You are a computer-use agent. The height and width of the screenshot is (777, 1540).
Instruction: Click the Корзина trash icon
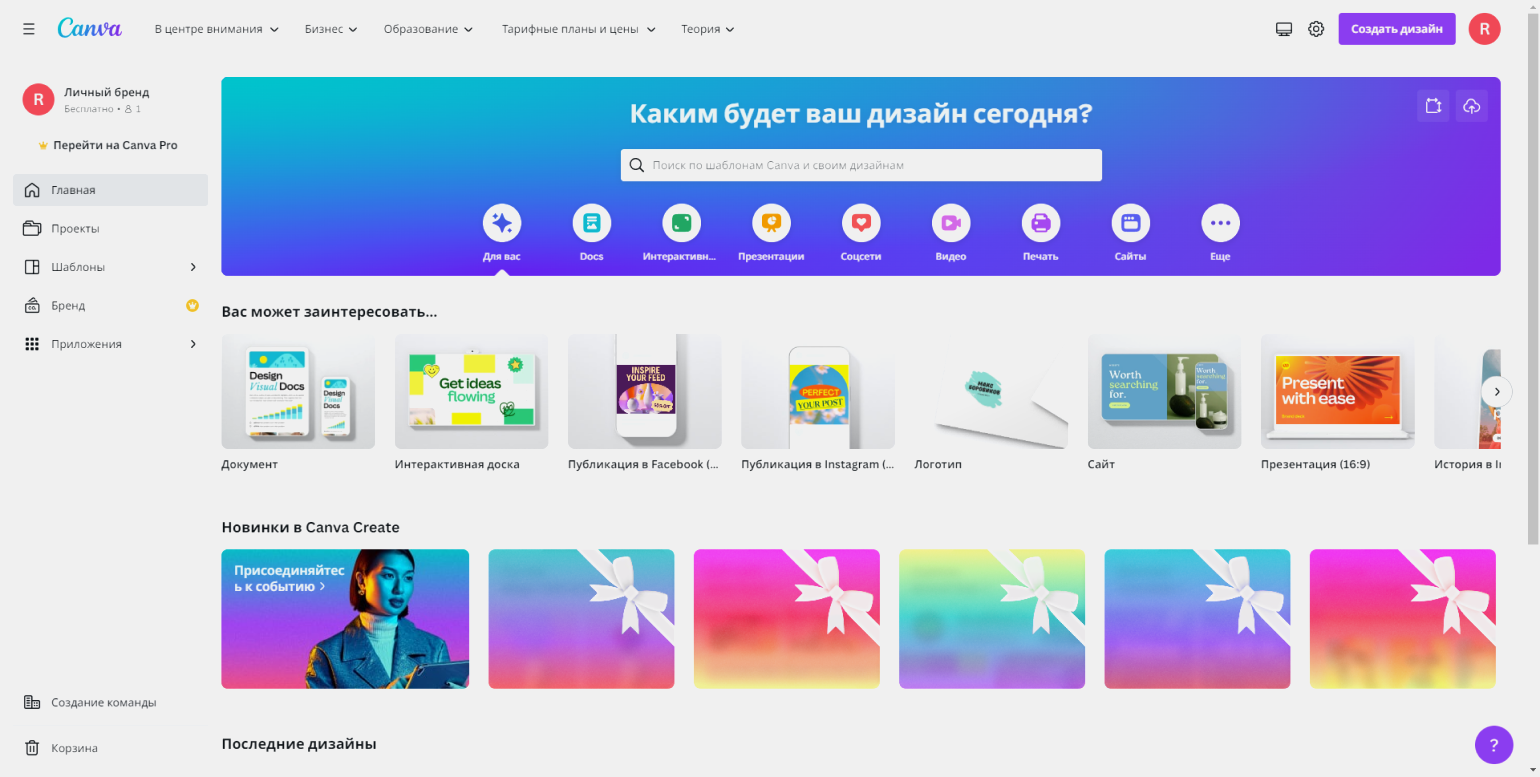pyautogui.click(x=32, y=748)
